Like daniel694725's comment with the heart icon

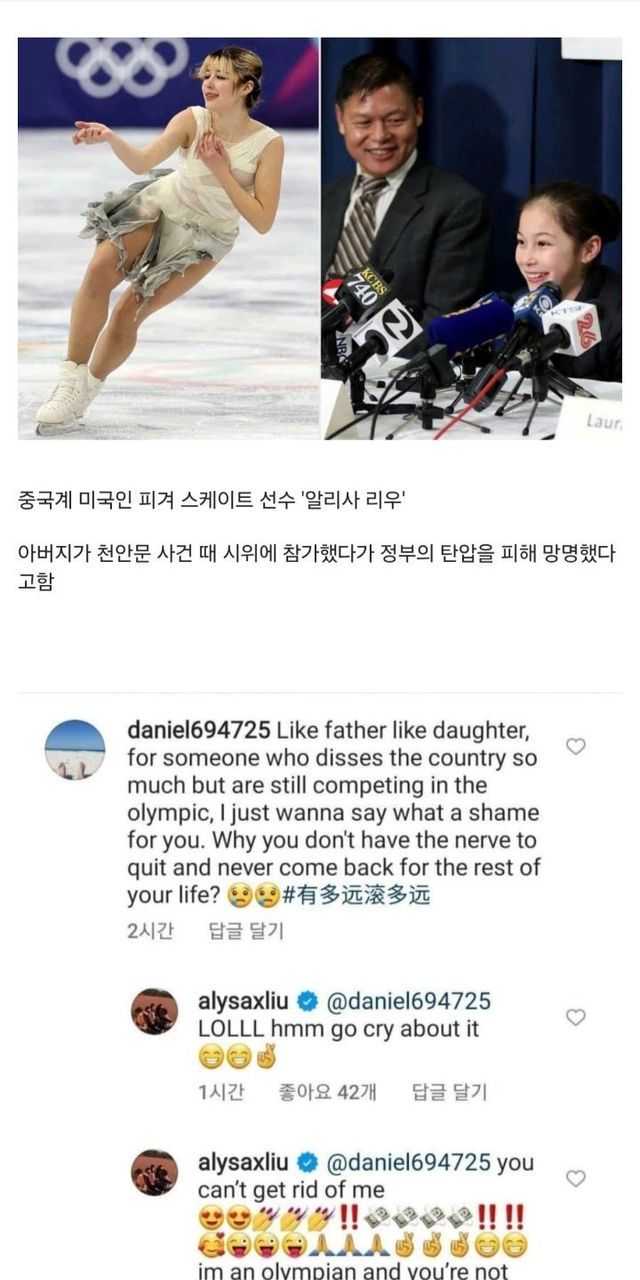[576, 746]
